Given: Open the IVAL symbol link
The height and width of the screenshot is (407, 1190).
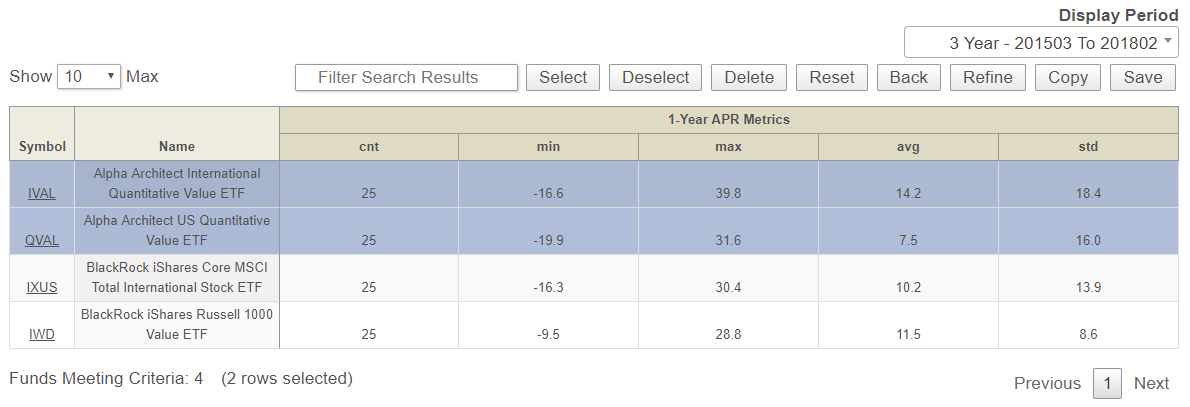Looking at the screenshot, I should tap(41, 194).
